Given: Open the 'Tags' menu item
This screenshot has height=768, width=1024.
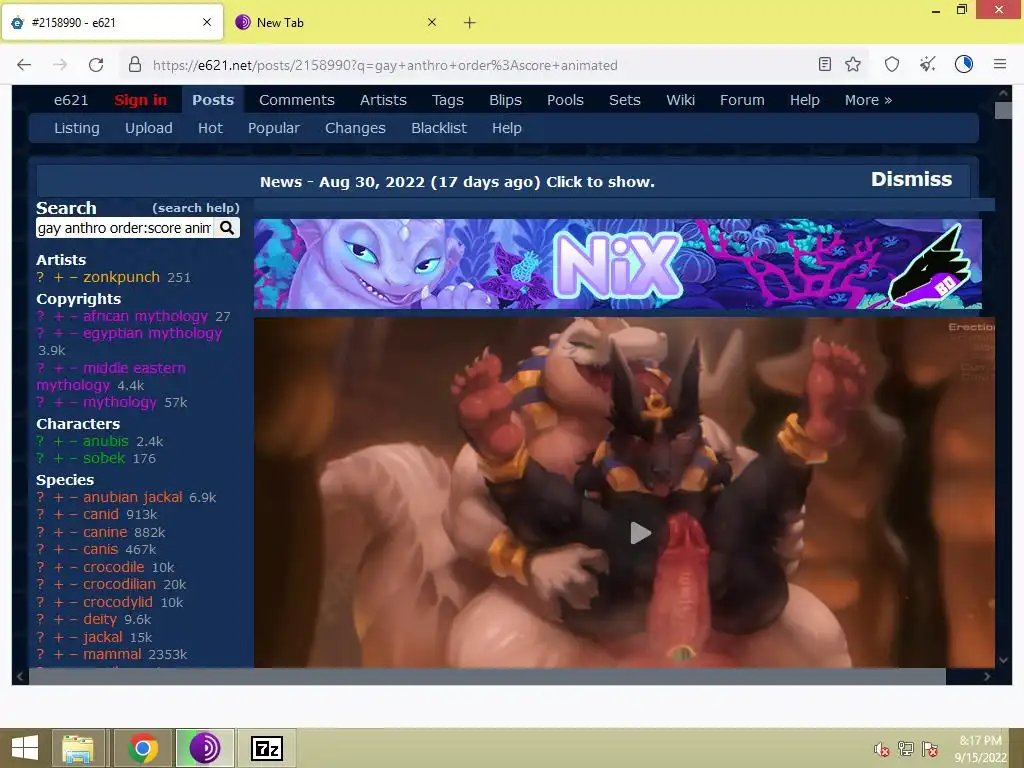Looking at the screenshot, I should coord(447,100).
